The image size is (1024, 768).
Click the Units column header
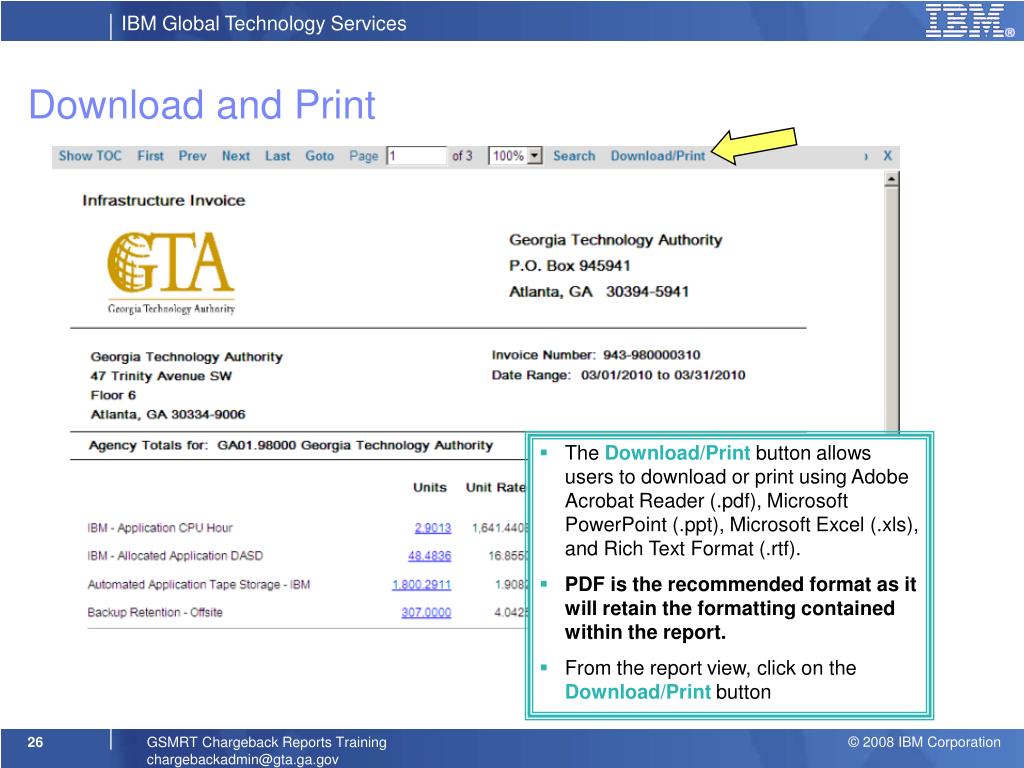point(430,488)
